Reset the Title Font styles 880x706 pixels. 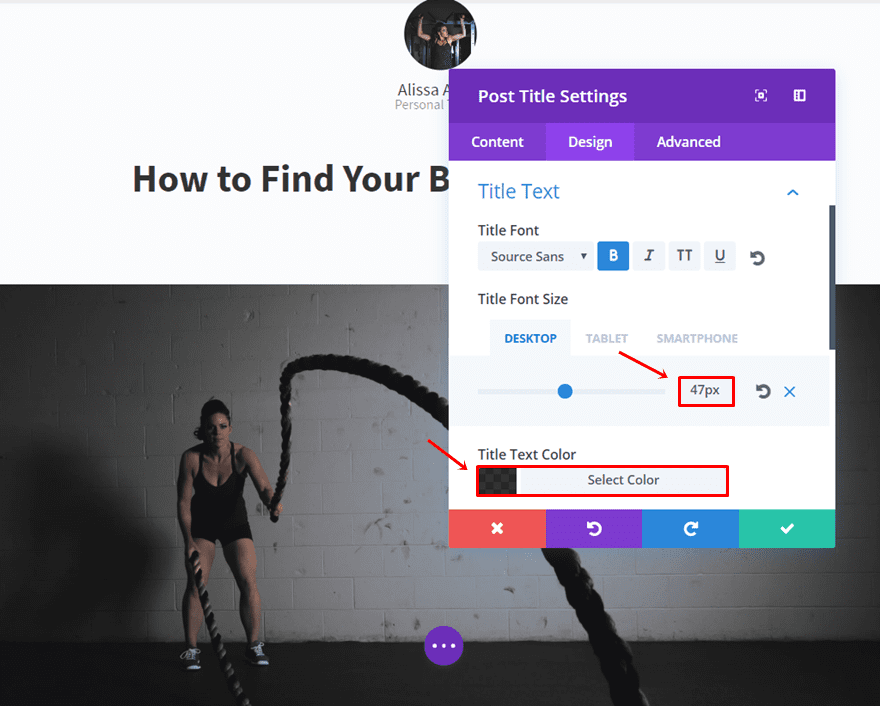point(757,258)
